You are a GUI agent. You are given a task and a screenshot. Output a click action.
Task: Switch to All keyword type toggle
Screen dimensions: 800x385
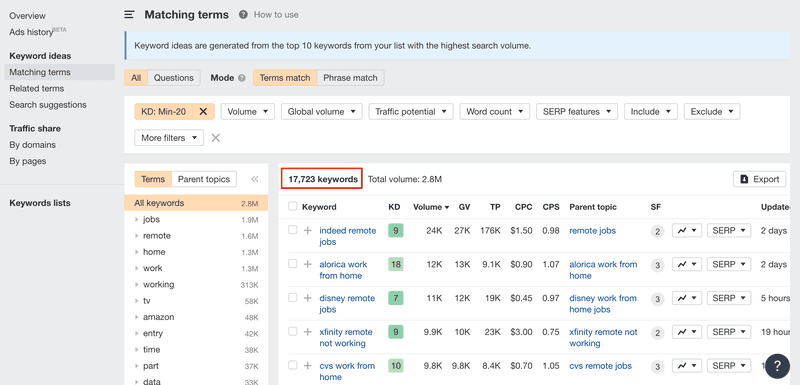pyautogui.click(x=136, y=78)
